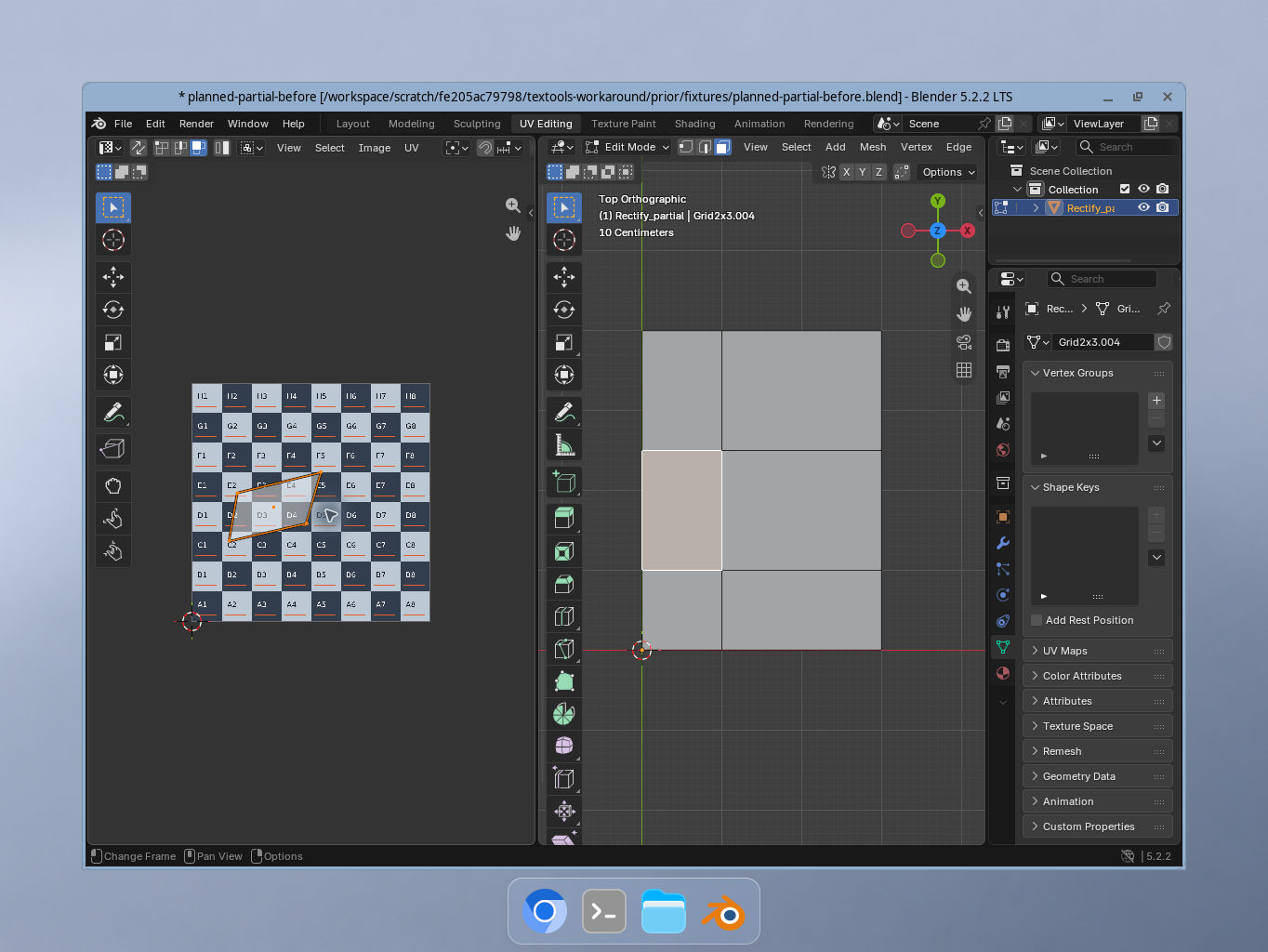Add a new vertex group with plus button

tap(1156, 401)
